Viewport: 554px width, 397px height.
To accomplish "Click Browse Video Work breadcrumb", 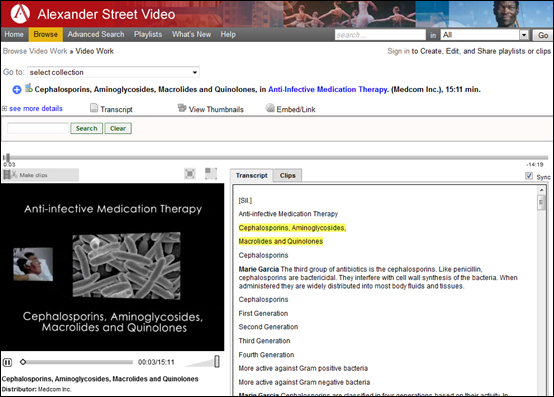I will click(35, 51).
